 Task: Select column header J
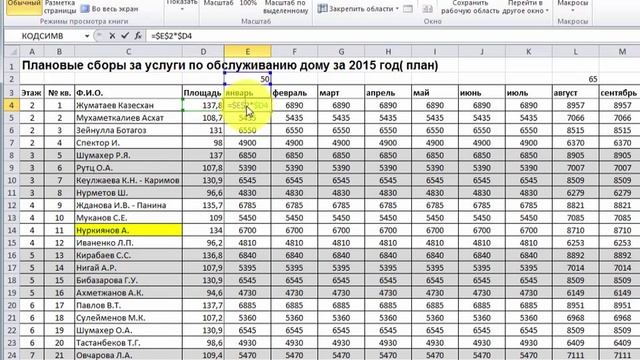pyautogui.click(x=482, y=51)
